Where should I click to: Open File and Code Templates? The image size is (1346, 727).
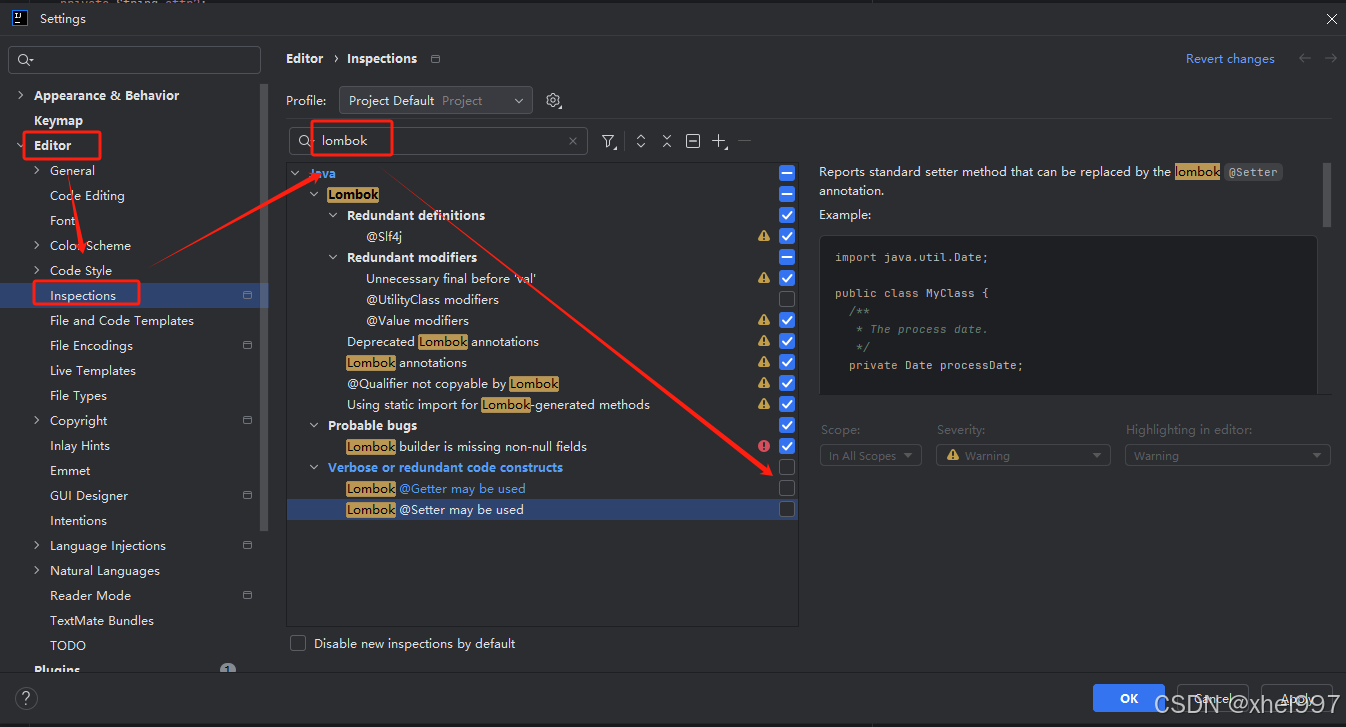(122, 320)
